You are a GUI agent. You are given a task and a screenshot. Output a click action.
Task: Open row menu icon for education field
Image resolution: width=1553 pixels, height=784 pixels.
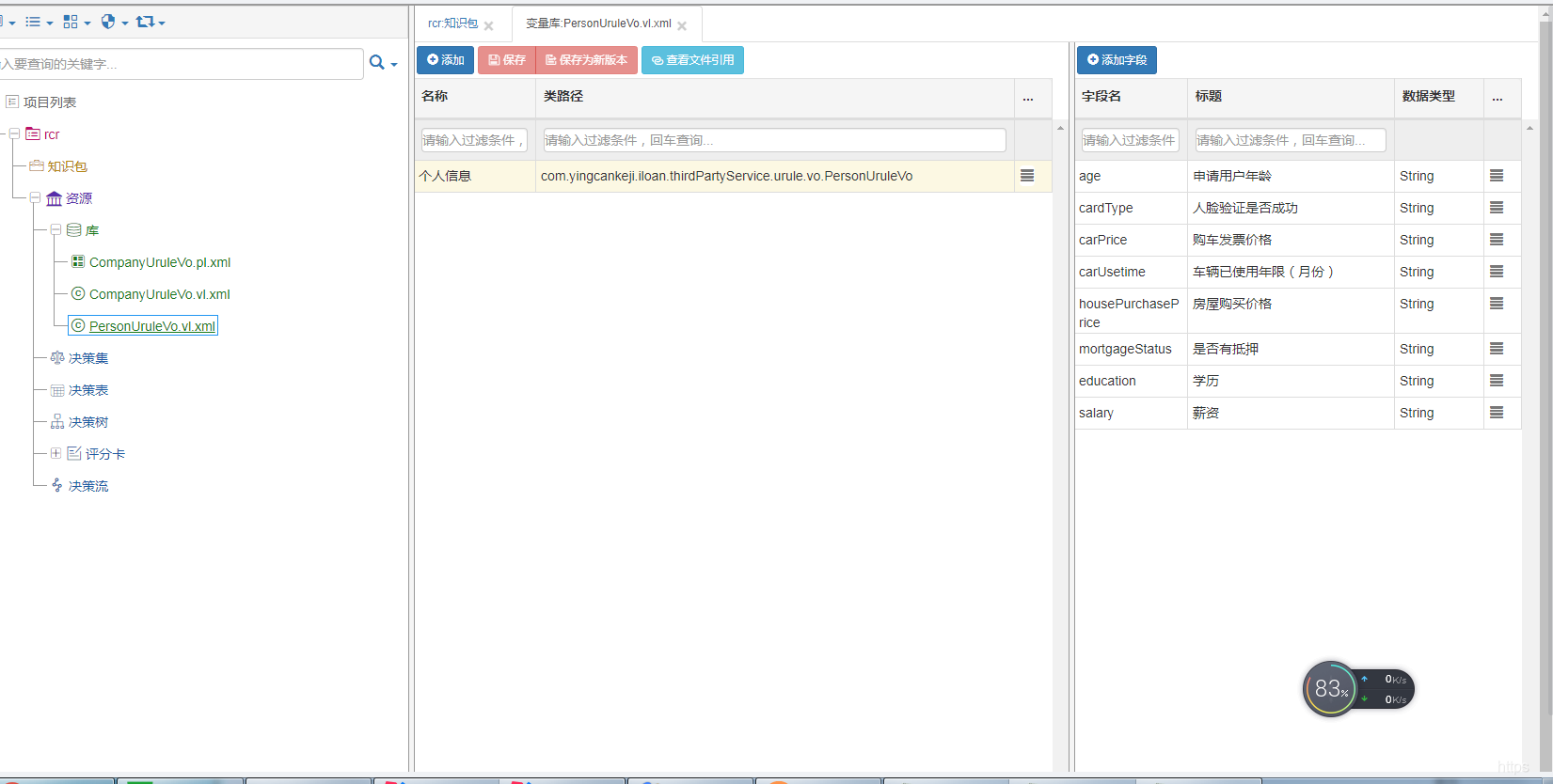coord(1497,381)
